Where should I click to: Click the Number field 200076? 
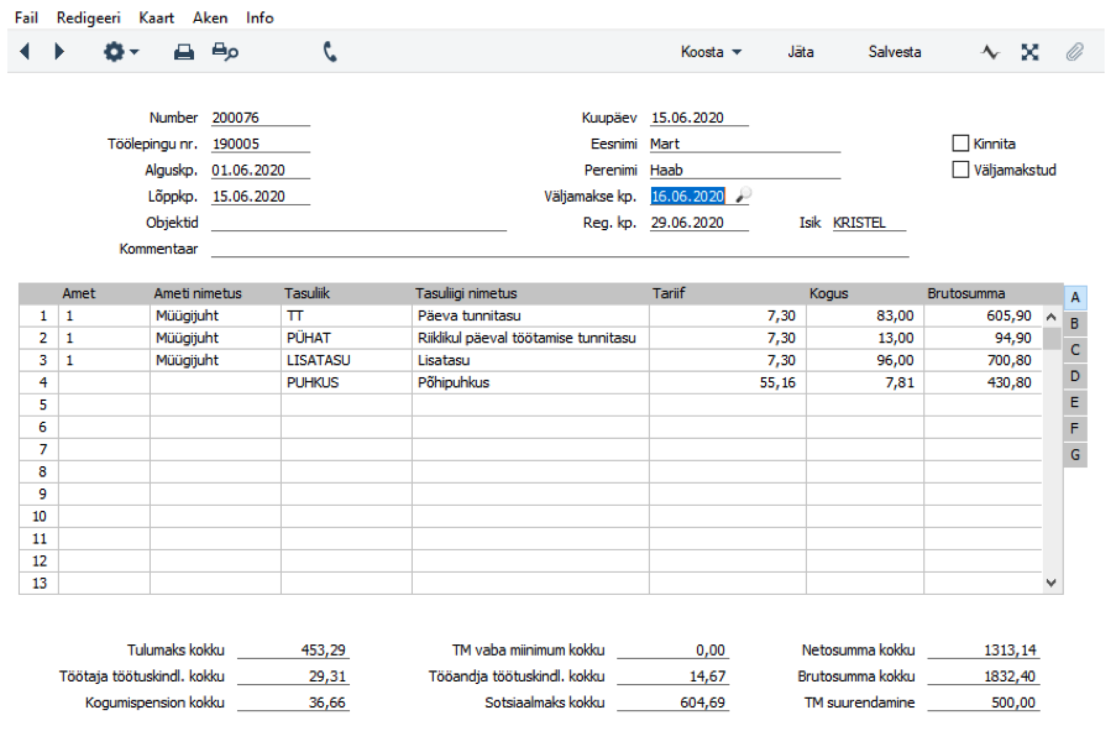tap(260, 118)
